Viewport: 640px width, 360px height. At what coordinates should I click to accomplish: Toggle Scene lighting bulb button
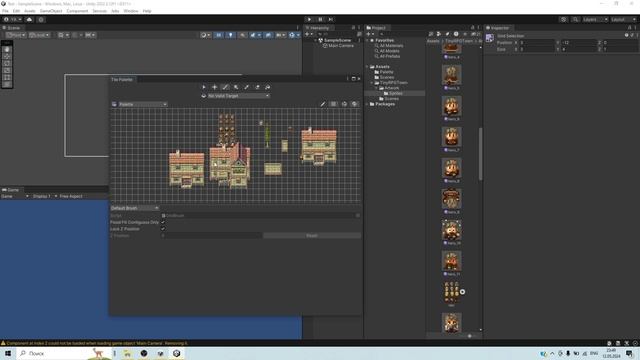point(231,35)
